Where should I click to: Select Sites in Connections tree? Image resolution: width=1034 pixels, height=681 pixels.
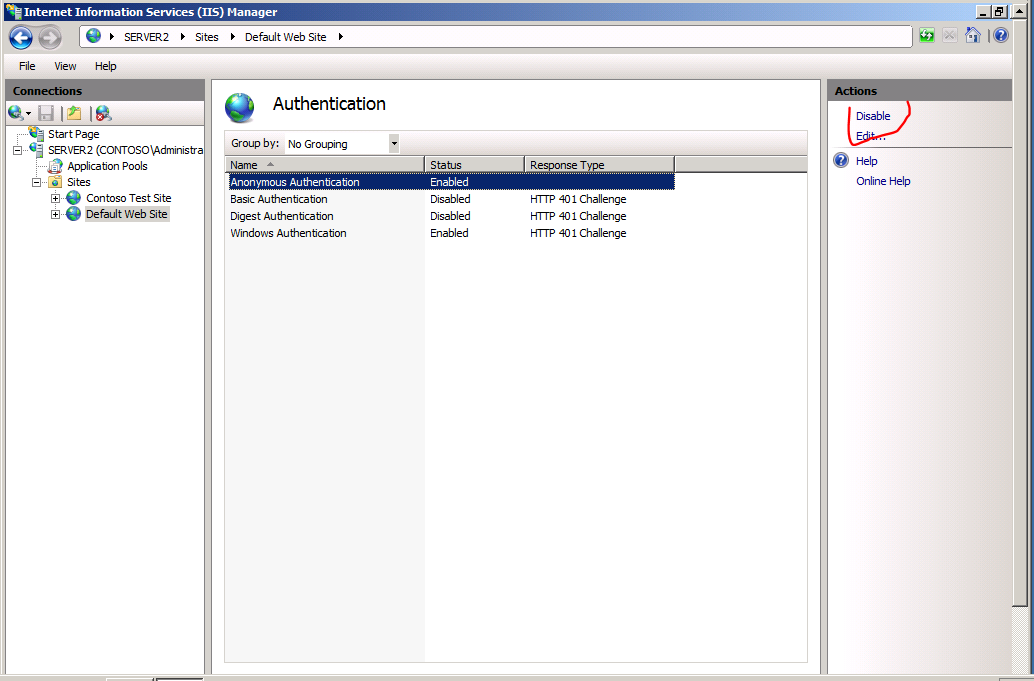[78, 182]
